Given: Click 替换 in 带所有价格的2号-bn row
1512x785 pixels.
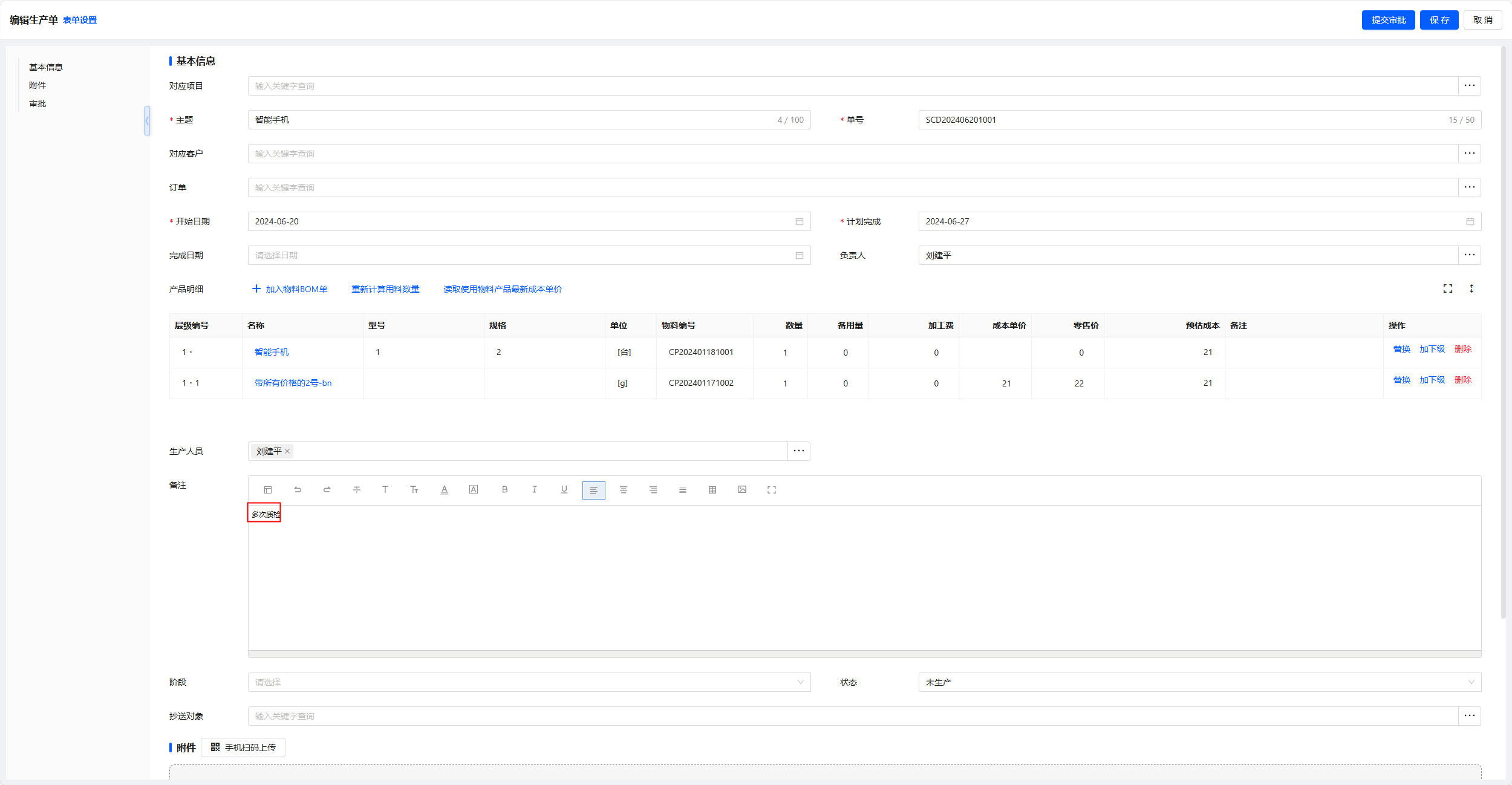Looking at the screenshot, I should [1402, 380].
